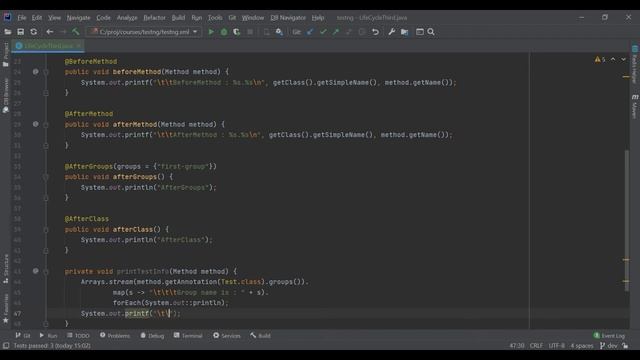Viewport: 640px width, 360px height.
Task: Click the editor vertical scrollbar thumb
Action: pos(627,221)
